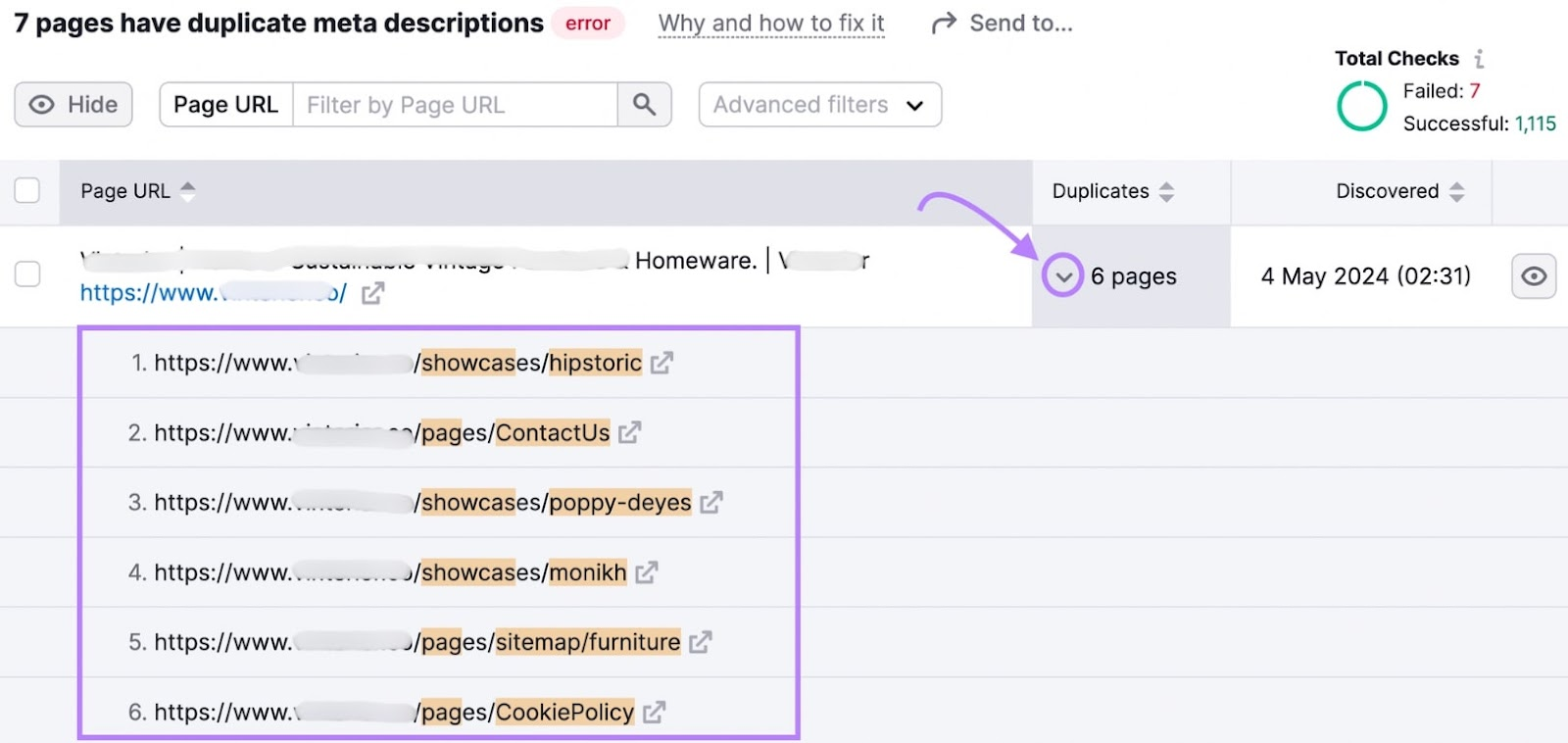This screenshot has height=743, width=1568.
Task: Open external link for sitemap/furniture page
Action: point(700,642)
